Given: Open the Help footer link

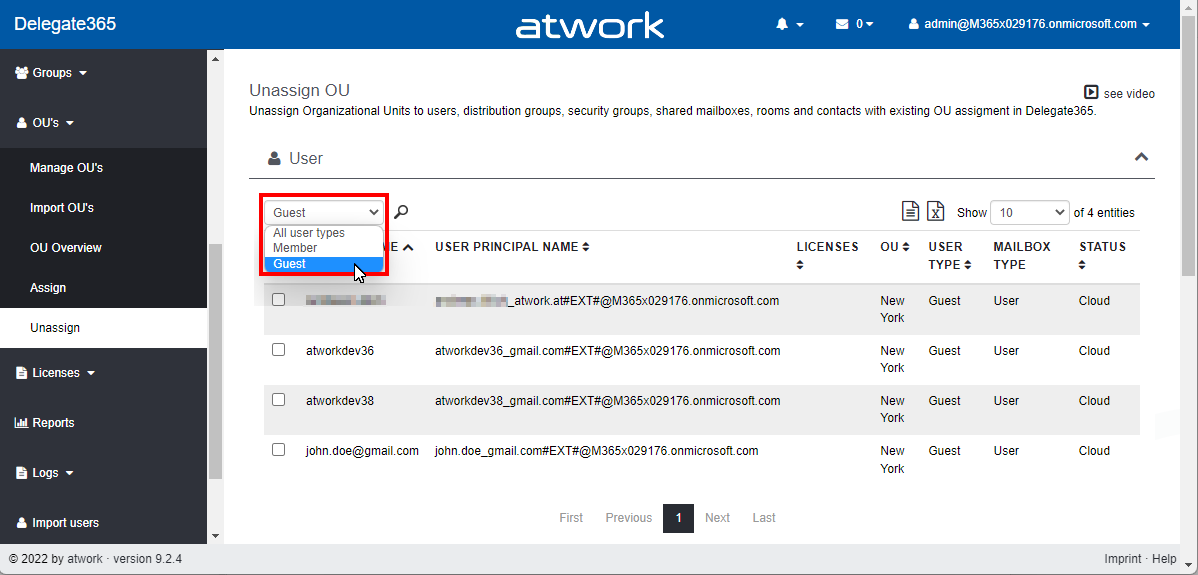Looking at the screenshot, I should point(1164,559).
